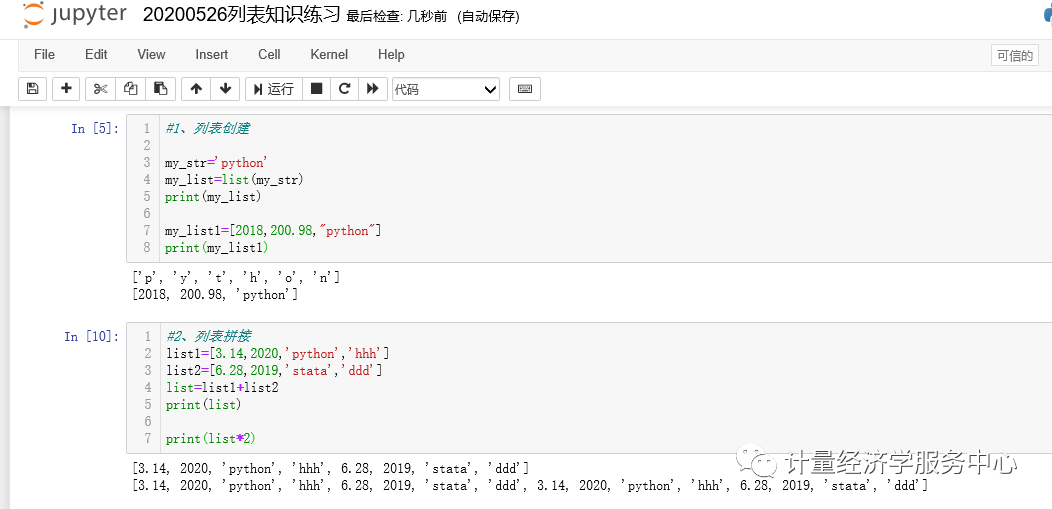The width and height of the screenshot is (1052, 509).
Task: Paste cells below icon
Action: coord(160,89)
